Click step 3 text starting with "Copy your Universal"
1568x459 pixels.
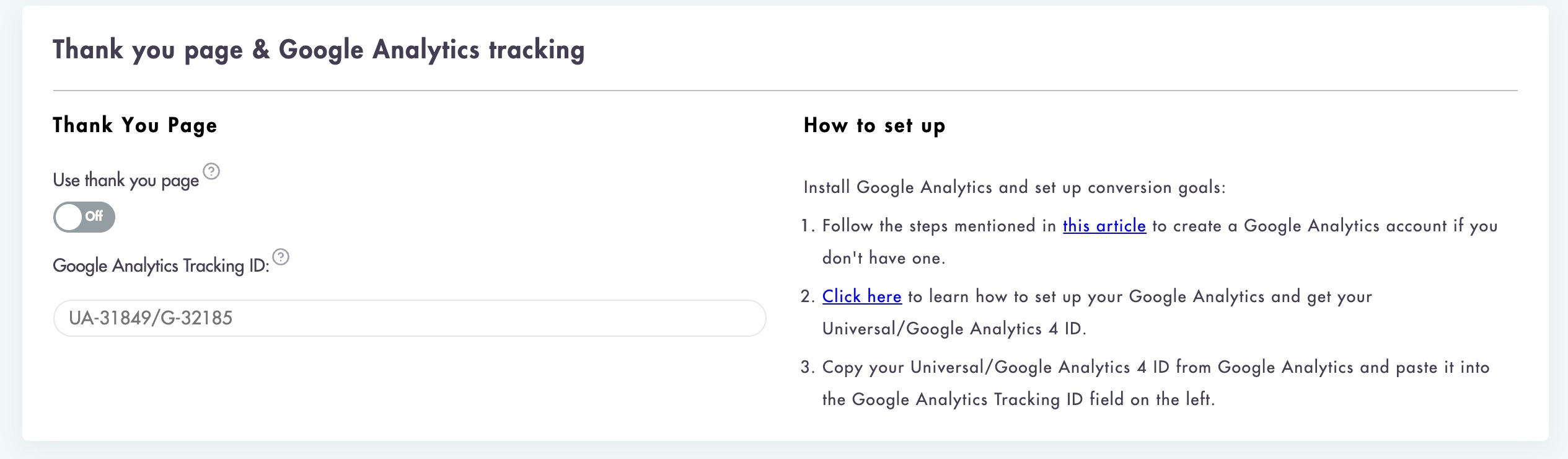coord(1156,367)
